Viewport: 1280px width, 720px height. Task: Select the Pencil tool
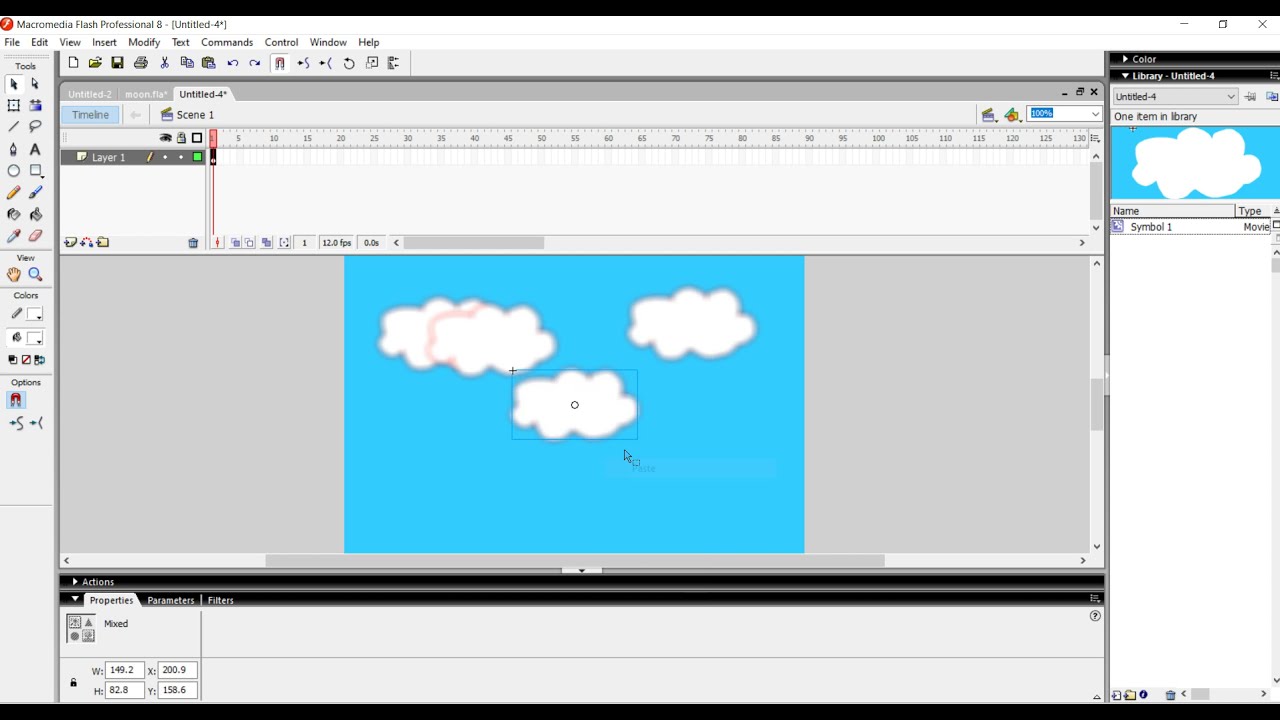[14, 193]
